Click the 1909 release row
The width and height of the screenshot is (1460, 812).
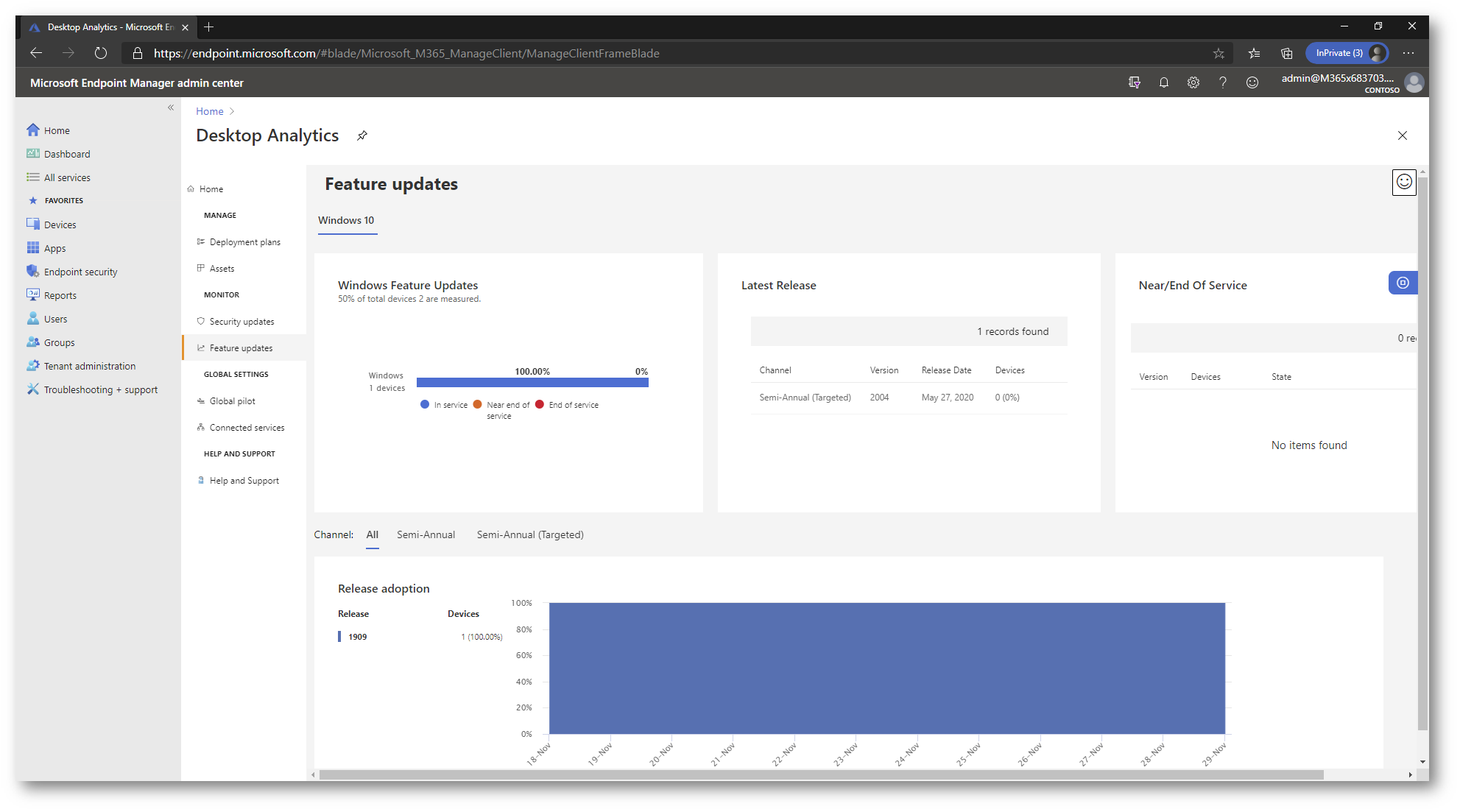[420, 637]
